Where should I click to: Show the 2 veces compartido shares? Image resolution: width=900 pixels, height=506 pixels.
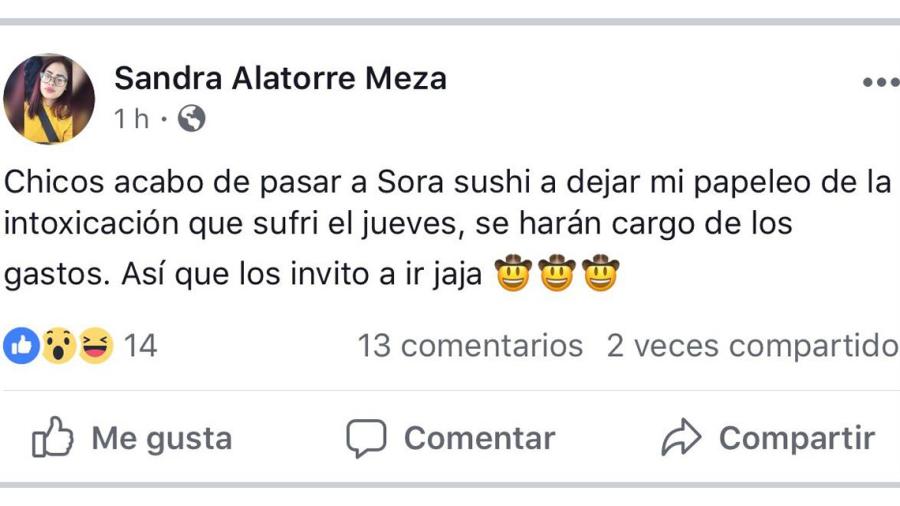752,346
